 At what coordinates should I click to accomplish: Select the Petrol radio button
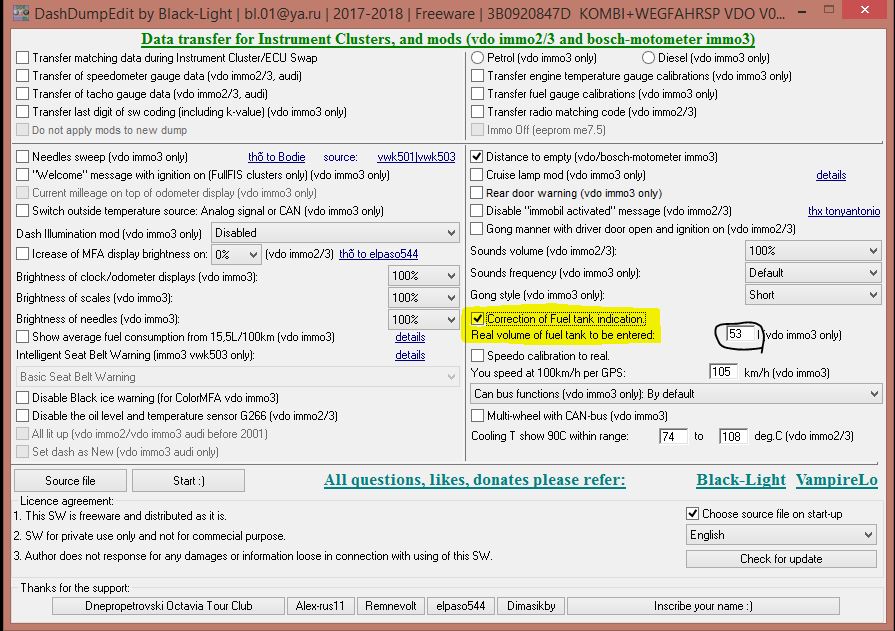click(477, 58)
